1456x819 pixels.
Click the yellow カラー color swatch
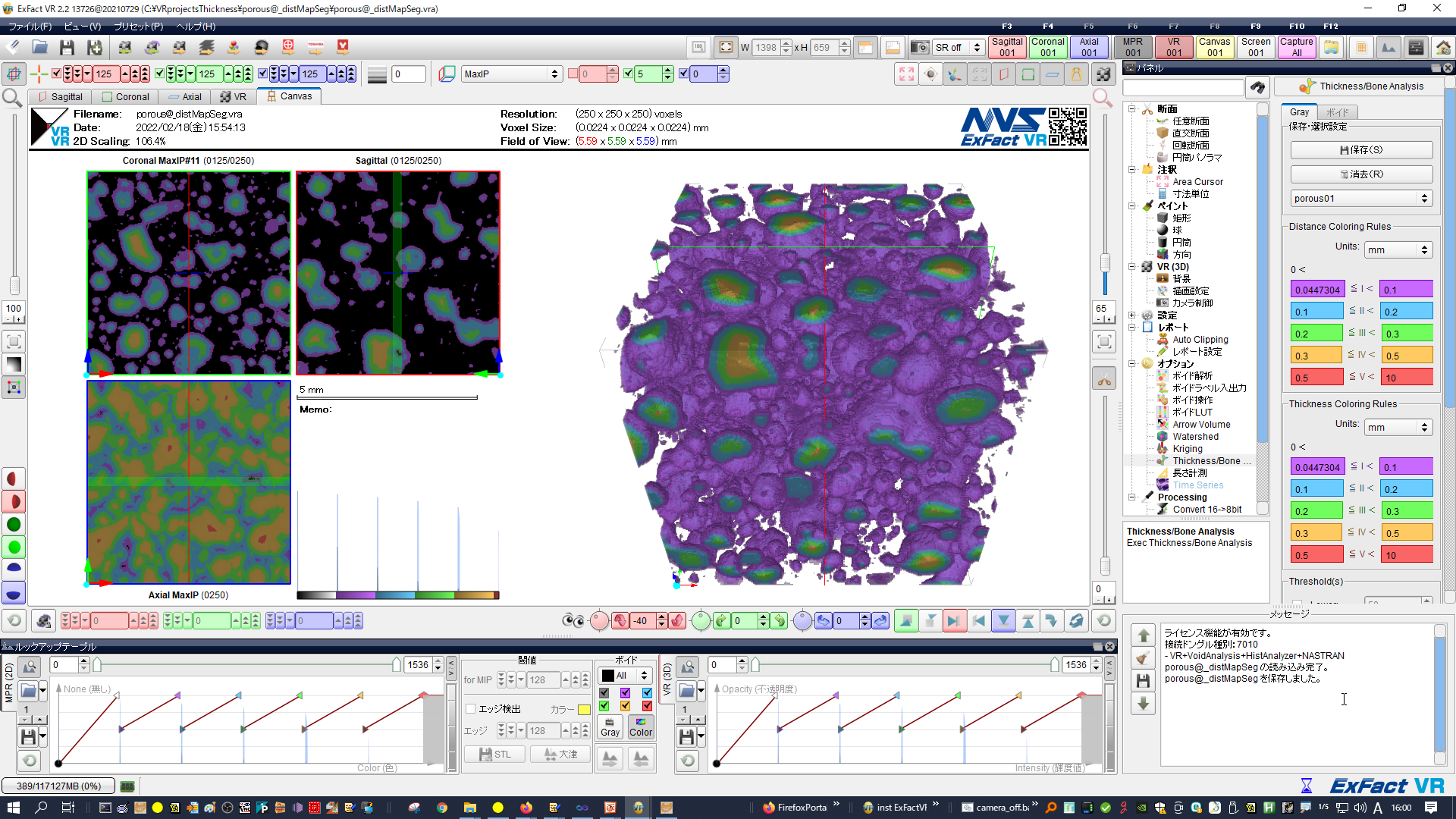tap(584, 709)
